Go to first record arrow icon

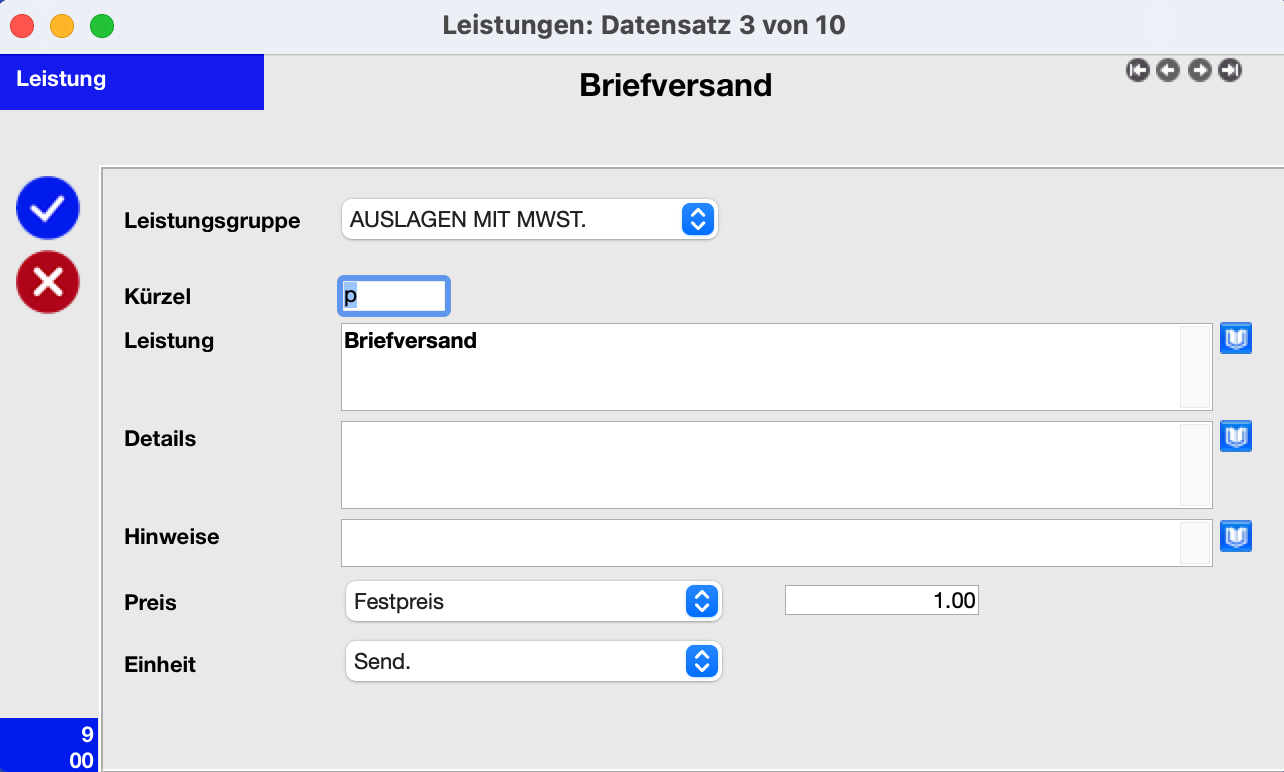1137,70
